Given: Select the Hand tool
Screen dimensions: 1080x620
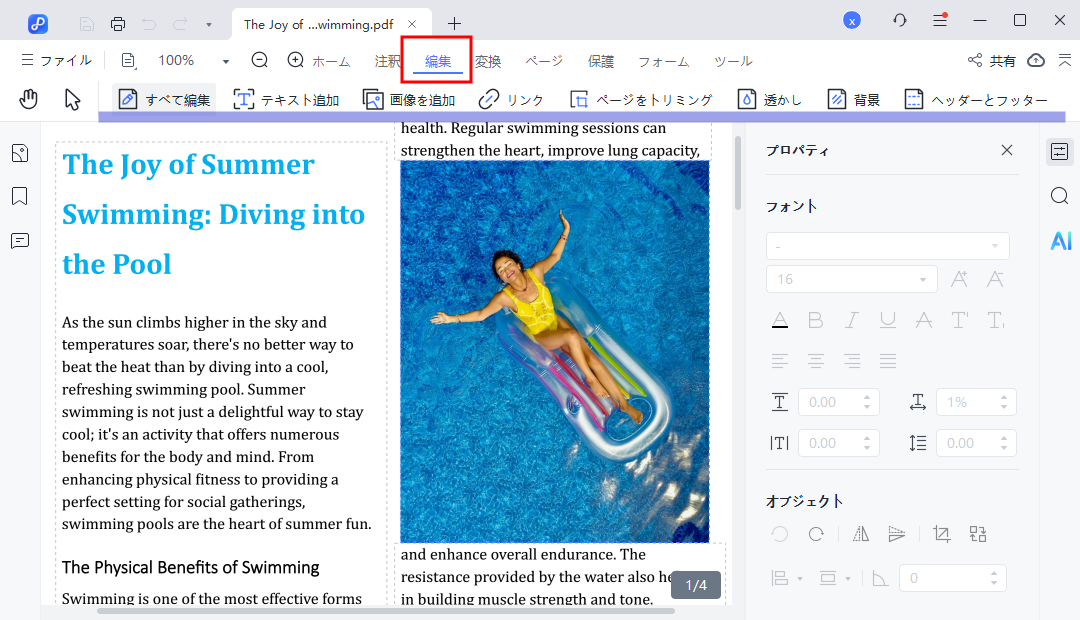Looking at the screenshot, I should (29, 98).
